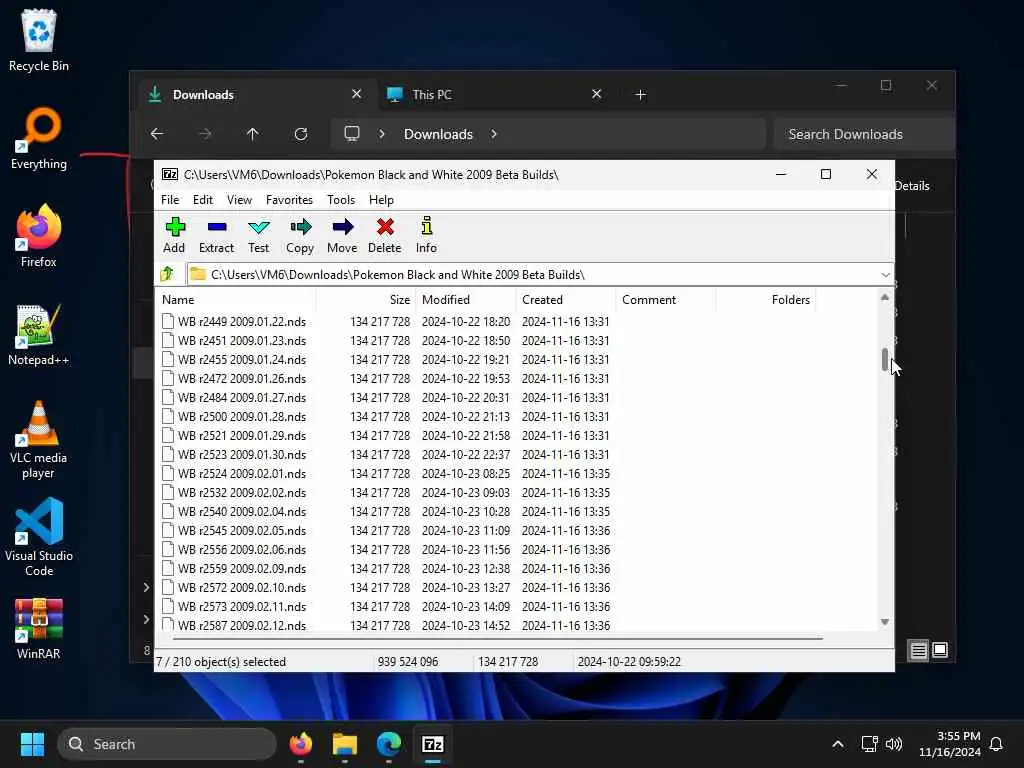Switch to the Downloads tab in Explorer
1024x768 pixels.
pos(256,95)
